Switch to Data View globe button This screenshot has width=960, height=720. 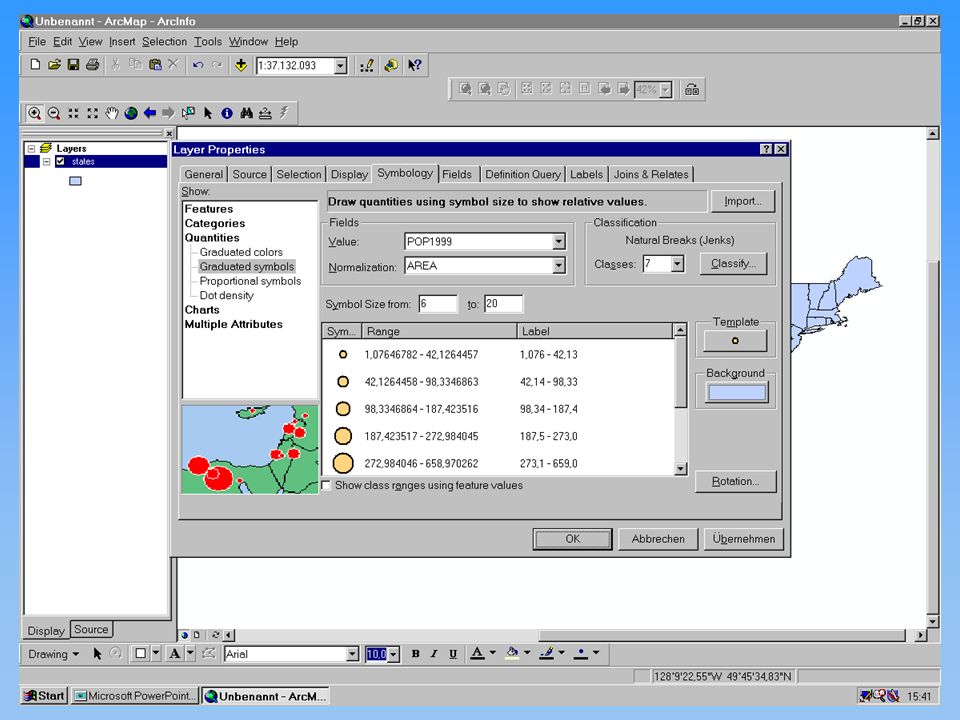[x=184, y=635]
